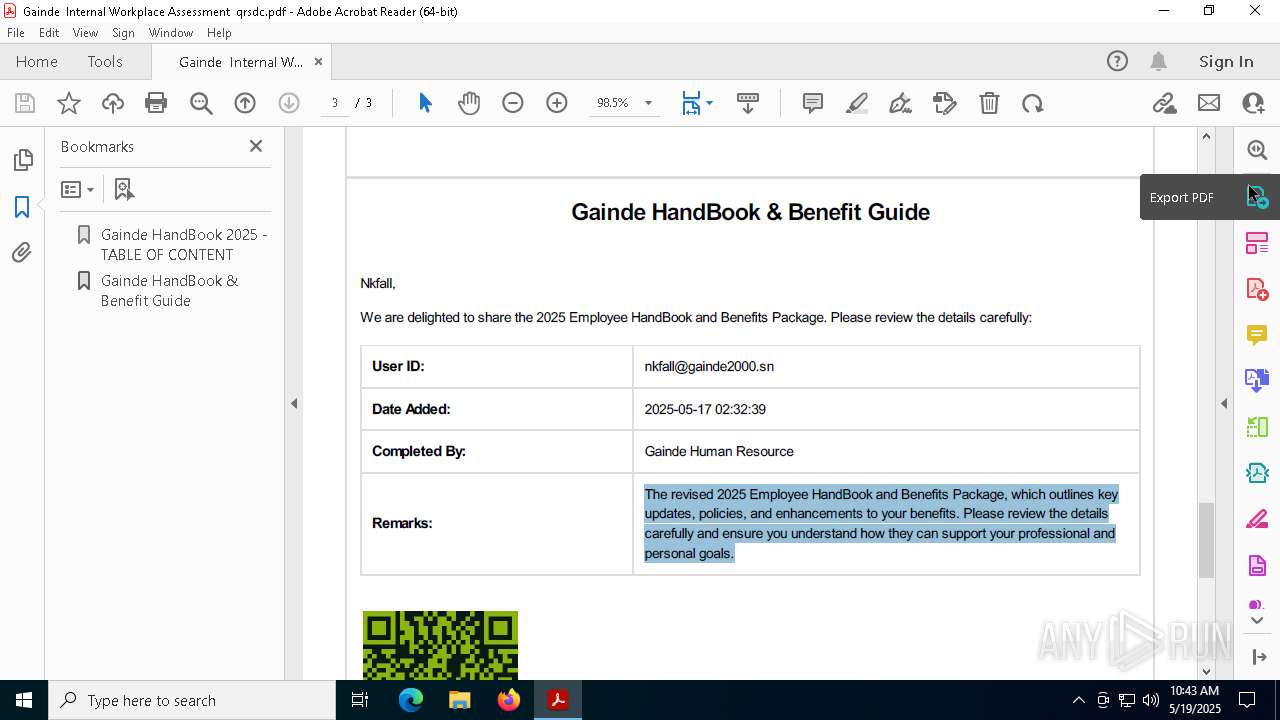
Task: Add a sticky note comment
Action: click(x=813, y=103)
